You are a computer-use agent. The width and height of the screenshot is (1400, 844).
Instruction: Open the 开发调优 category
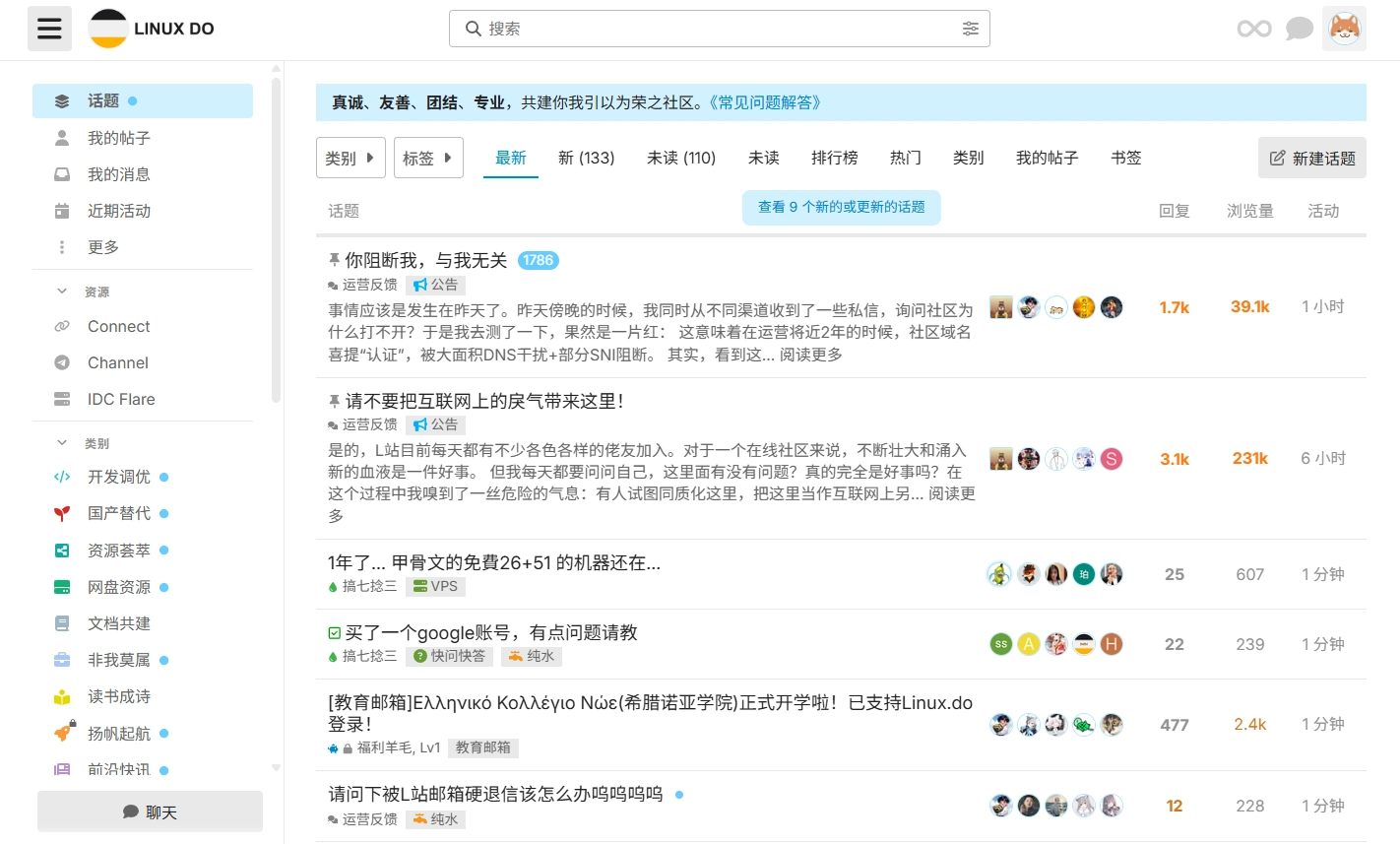pos(118,477)
